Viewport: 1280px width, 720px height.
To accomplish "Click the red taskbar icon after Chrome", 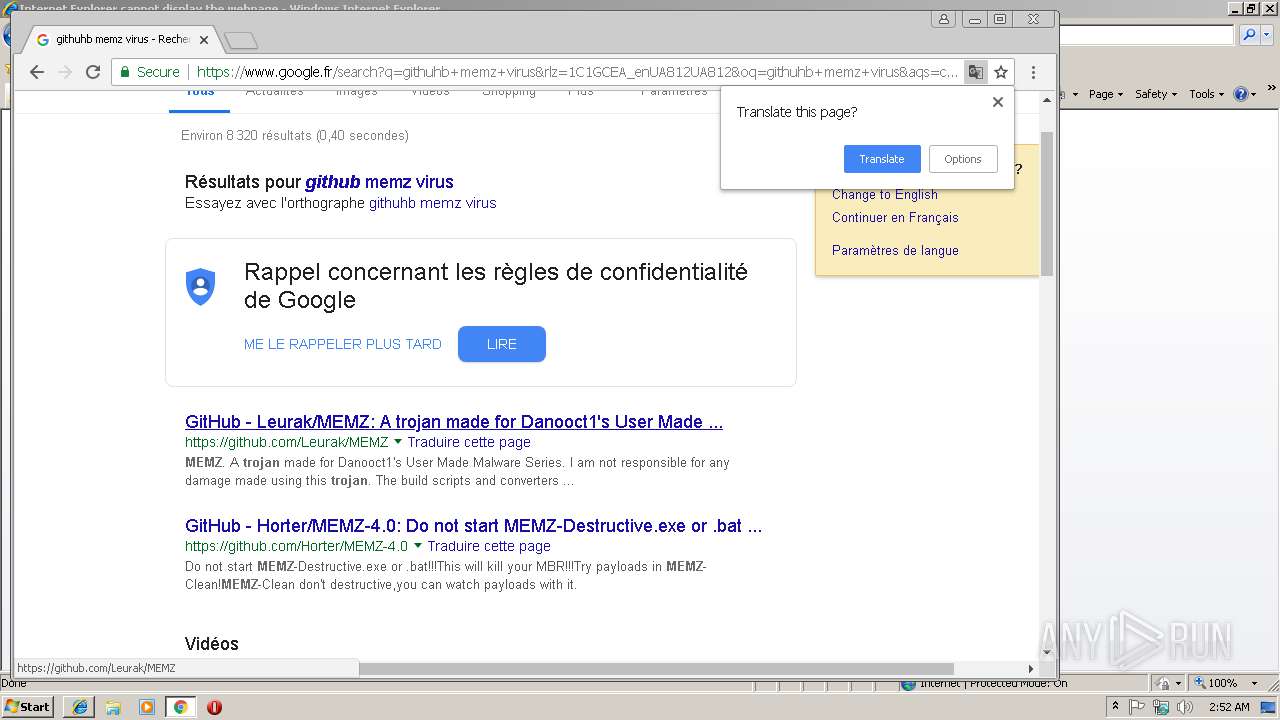I will (x=214, y=707).
